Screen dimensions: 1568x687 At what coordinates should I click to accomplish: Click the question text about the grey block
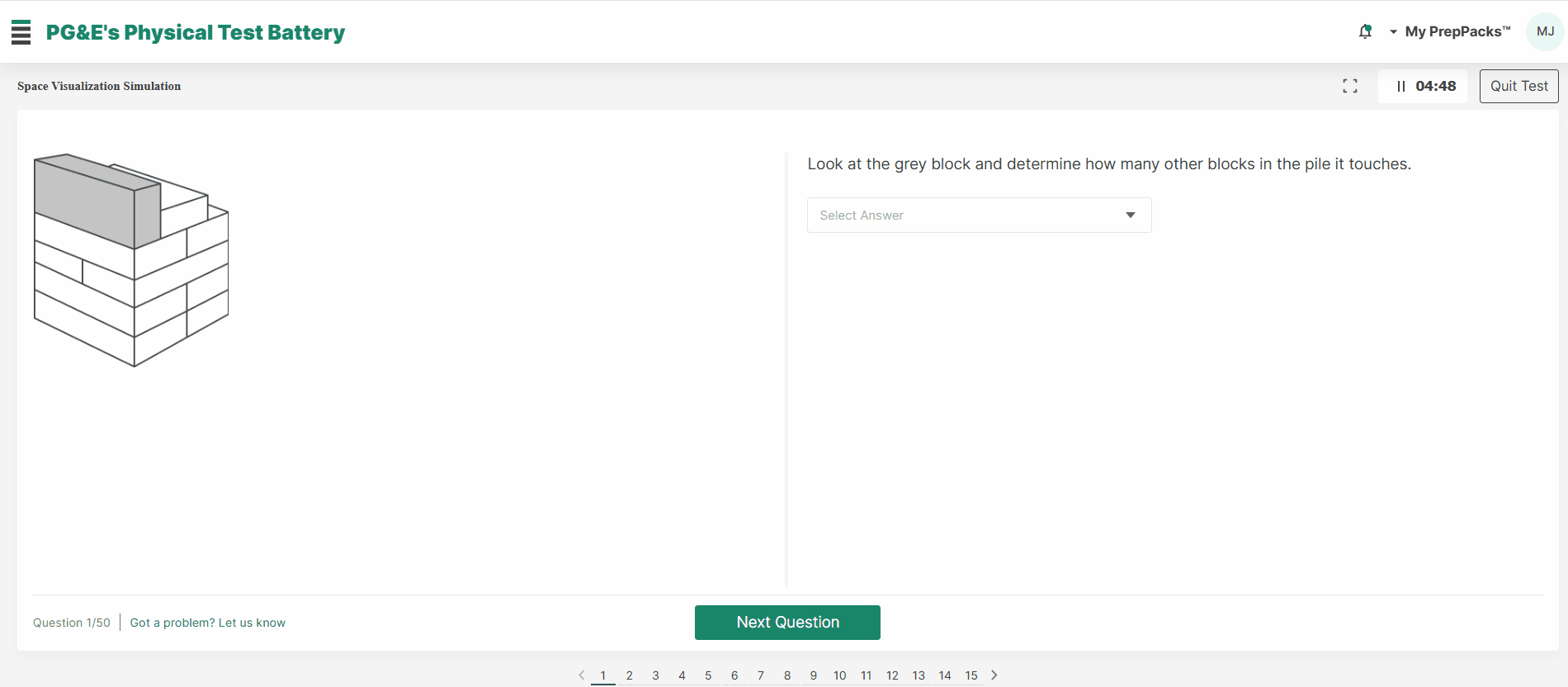click(x=1109, y=163)
